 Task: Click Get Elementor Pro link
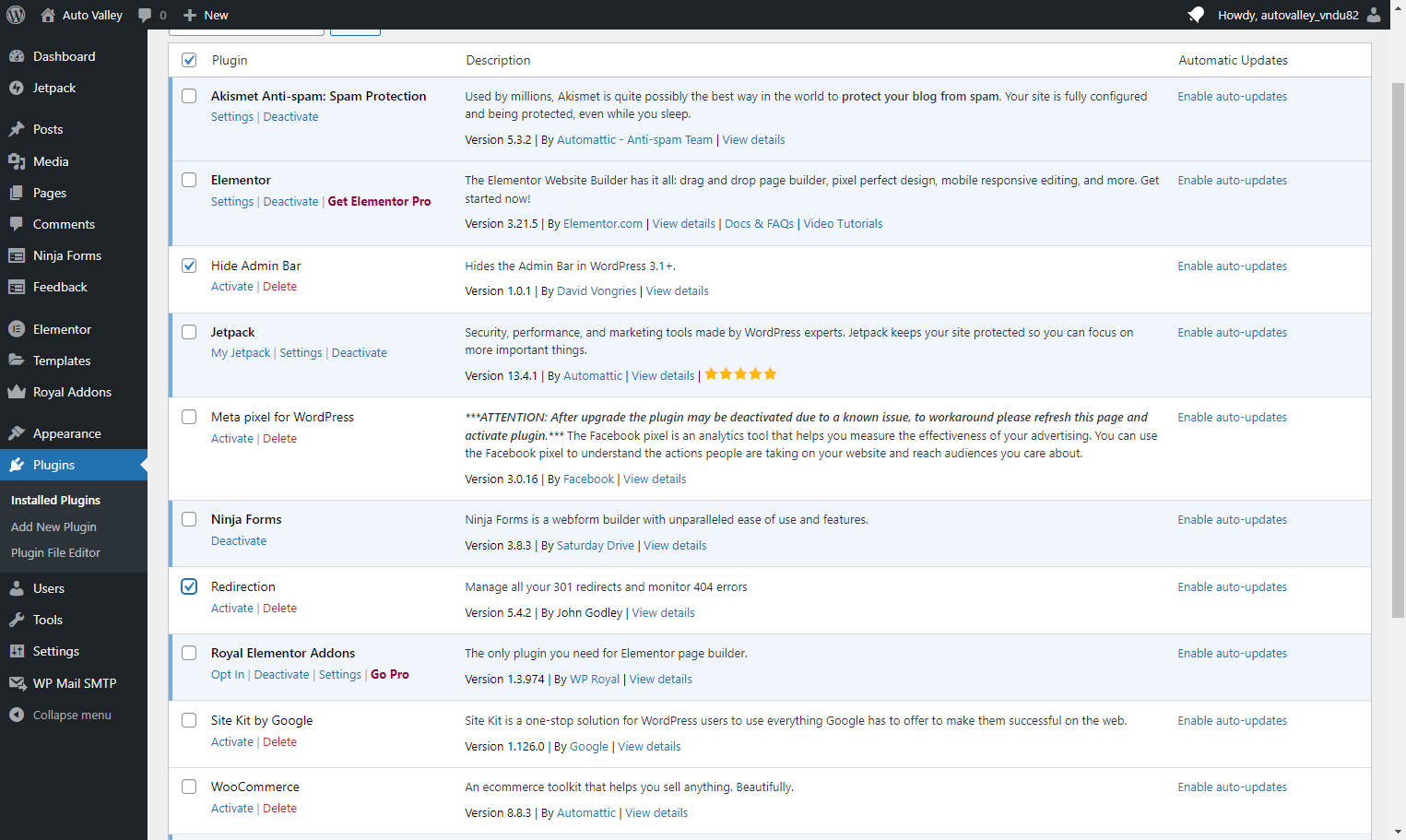(x=379, y=201)
